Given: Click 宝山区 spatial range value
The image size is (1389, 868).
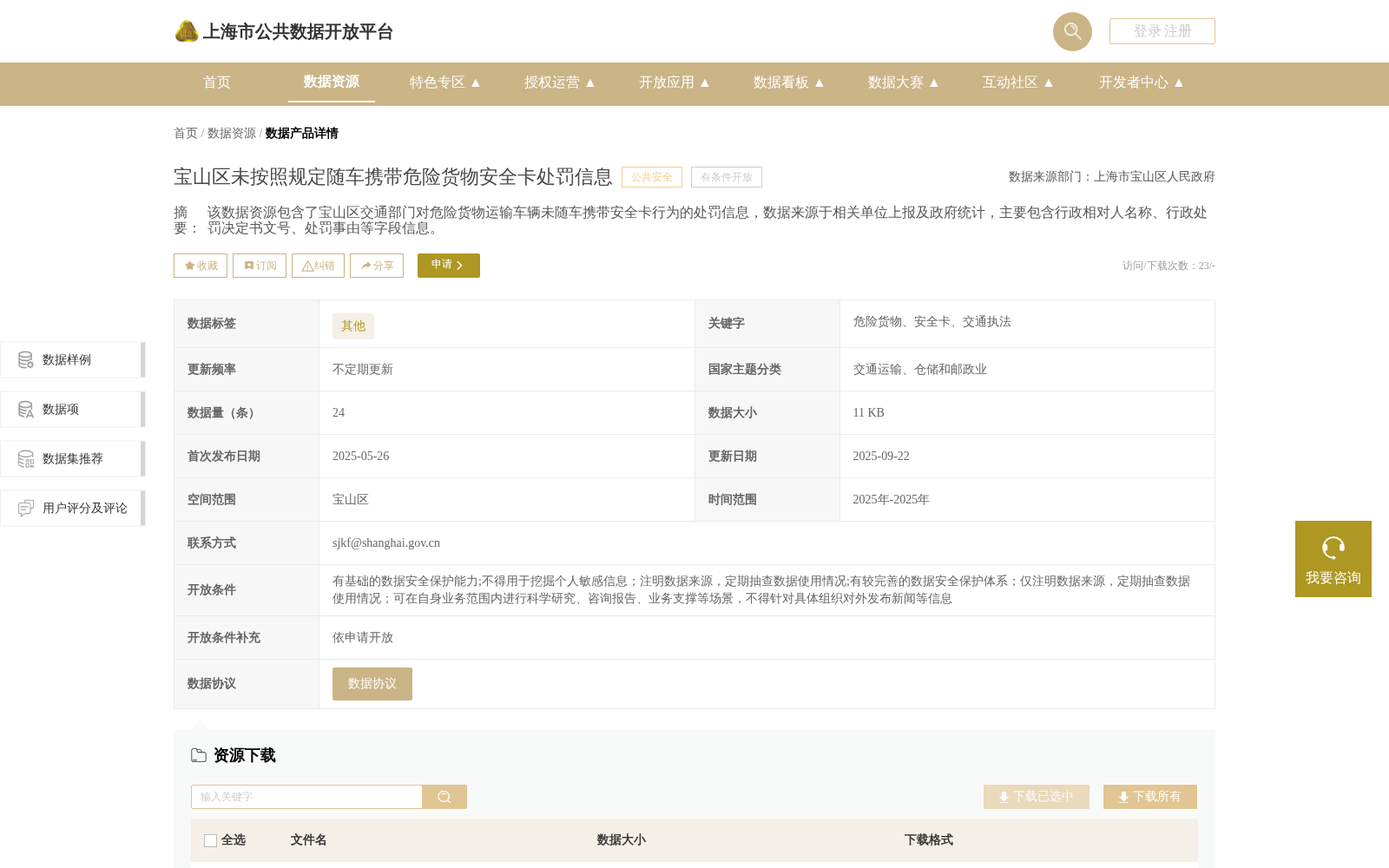Looking at the screenshot, I should (x=351, y=500).
